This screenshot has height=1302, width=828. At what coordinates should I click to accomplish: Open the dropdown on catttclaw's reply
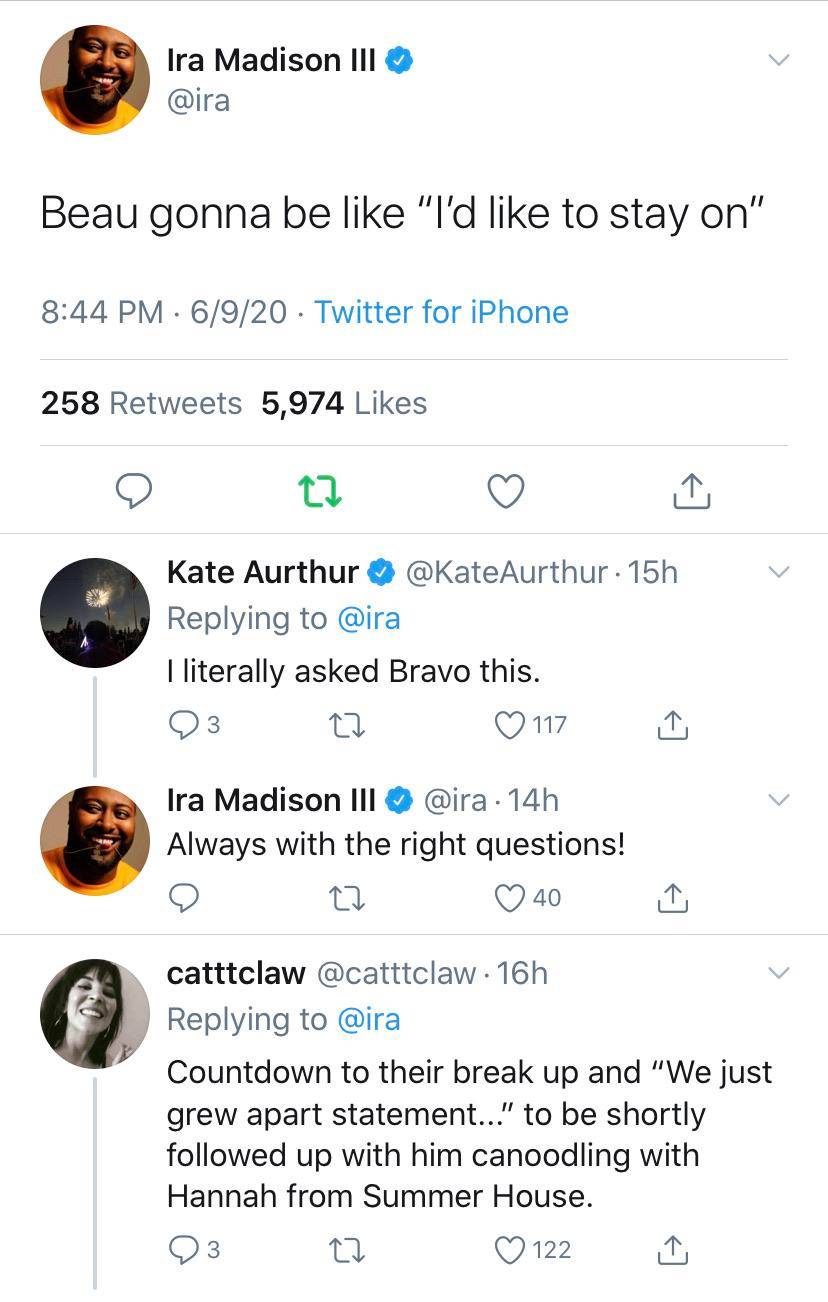[x=779, y=971]
